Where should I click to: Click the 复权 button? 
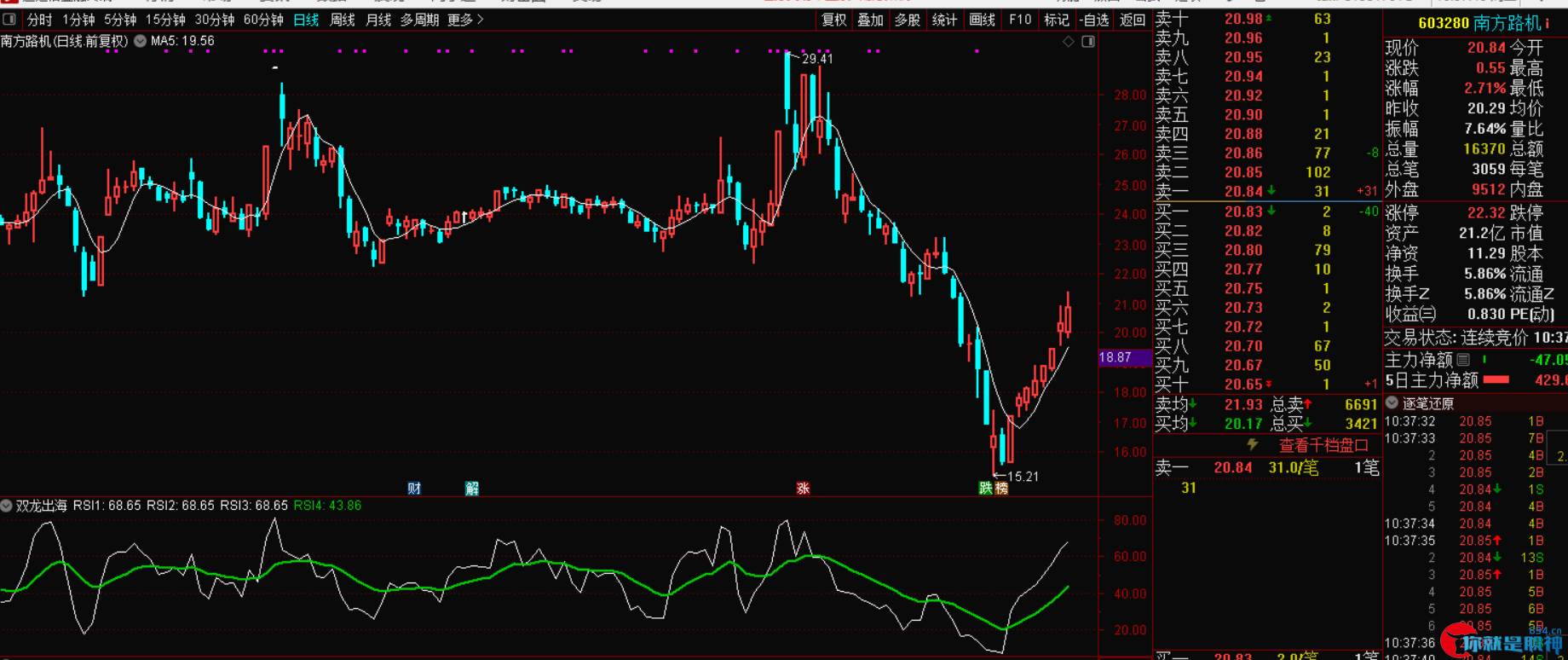click(x=833, y=20)
